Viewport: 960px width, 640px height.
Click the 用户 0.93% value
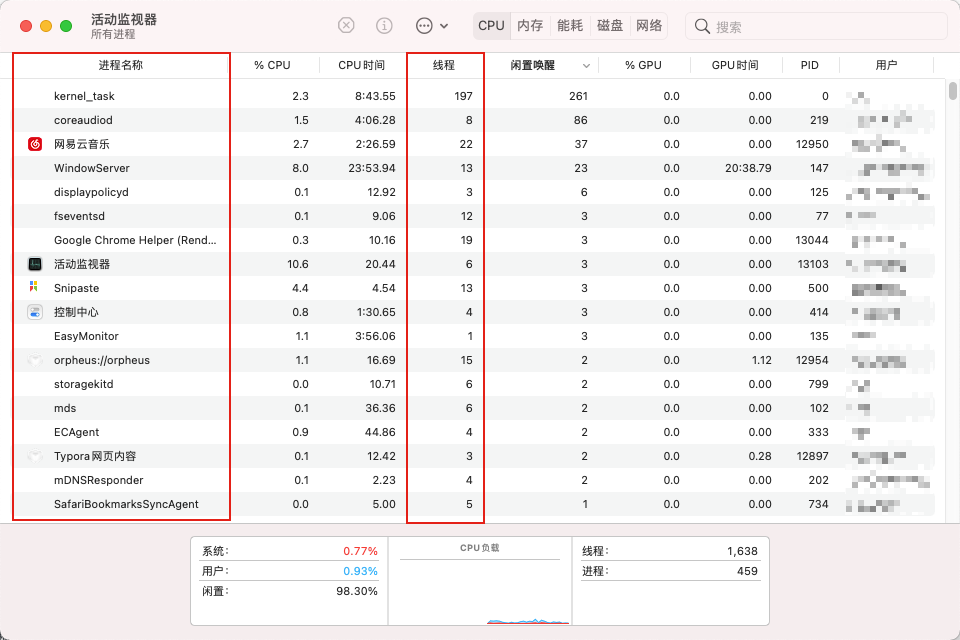[x=360, y=571]
